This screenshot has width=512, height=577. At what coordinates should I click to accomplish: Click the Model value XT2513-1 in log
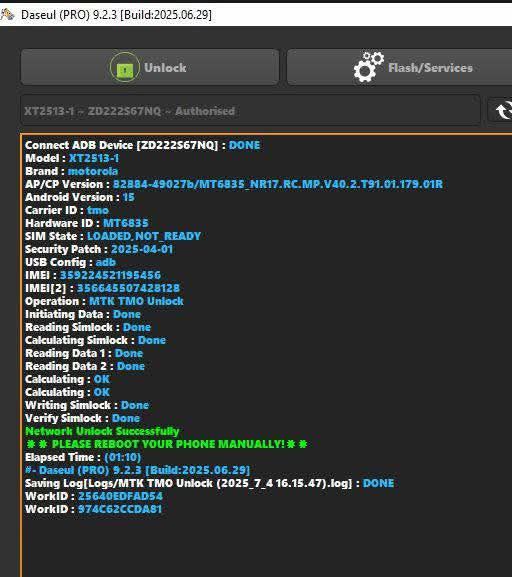pos(94,158)
